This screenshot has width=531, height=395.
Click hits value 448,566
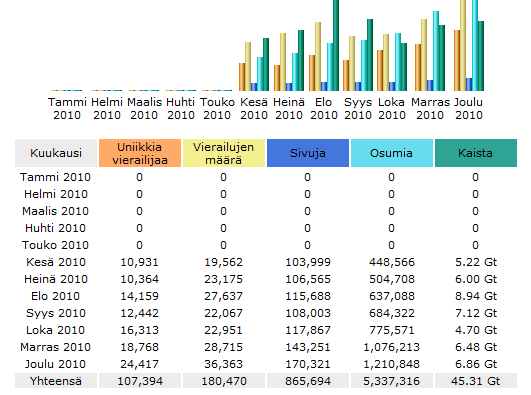391,262
